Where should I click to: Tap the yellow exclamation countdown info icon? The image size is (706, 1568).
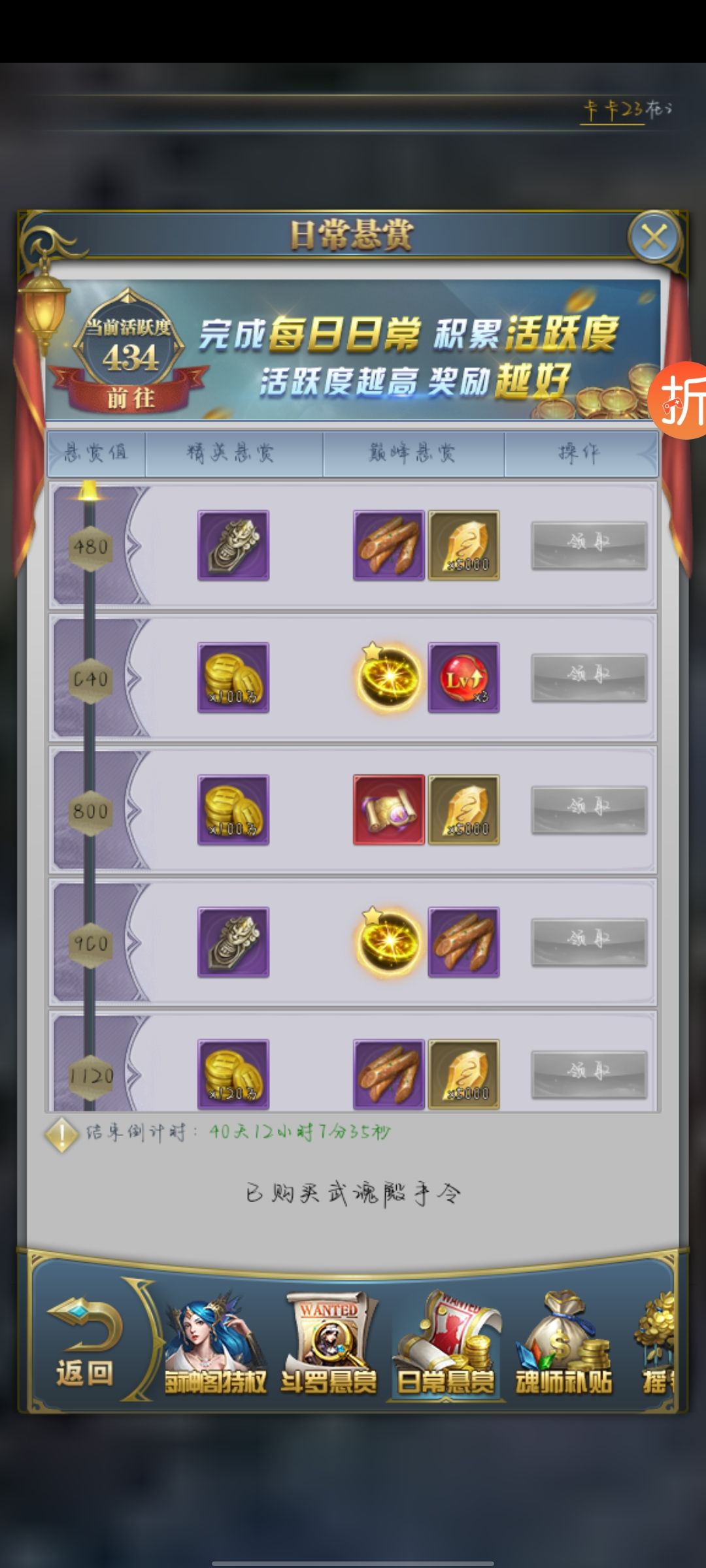(x=61, y=1135)
